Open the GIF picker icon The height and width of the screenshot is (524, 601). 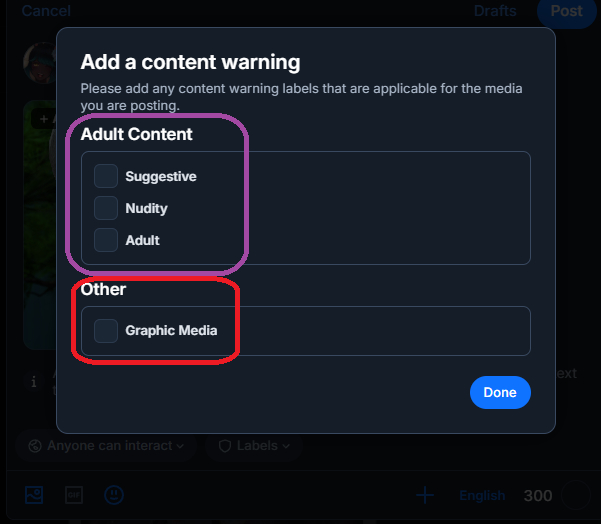coord(73,495)
